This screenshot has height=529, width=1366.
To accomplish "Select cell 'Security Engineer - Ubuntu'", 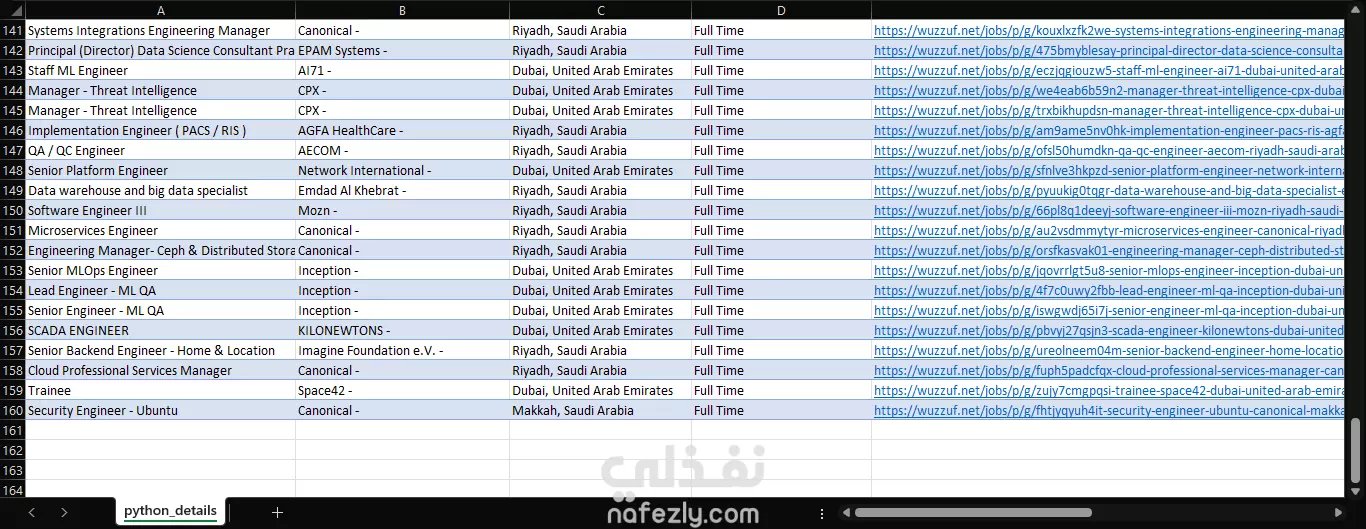I will pyautogui.click(x=161, y=410).
